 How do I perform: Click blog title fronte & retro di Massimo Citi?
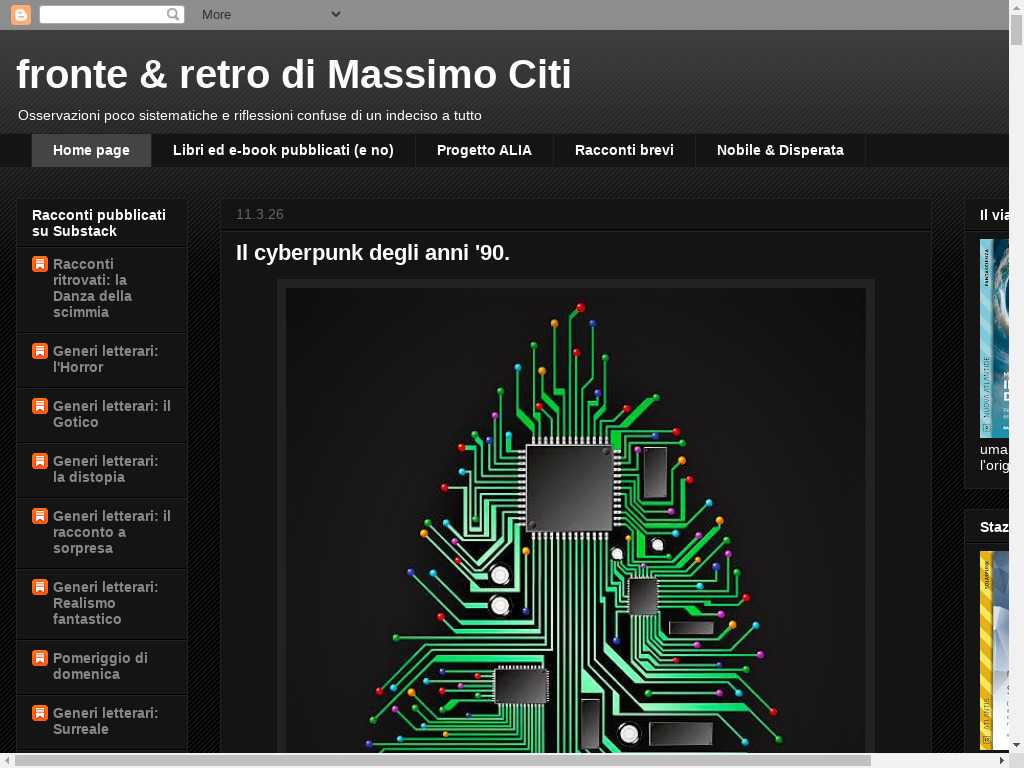click(x=294, y=75)
